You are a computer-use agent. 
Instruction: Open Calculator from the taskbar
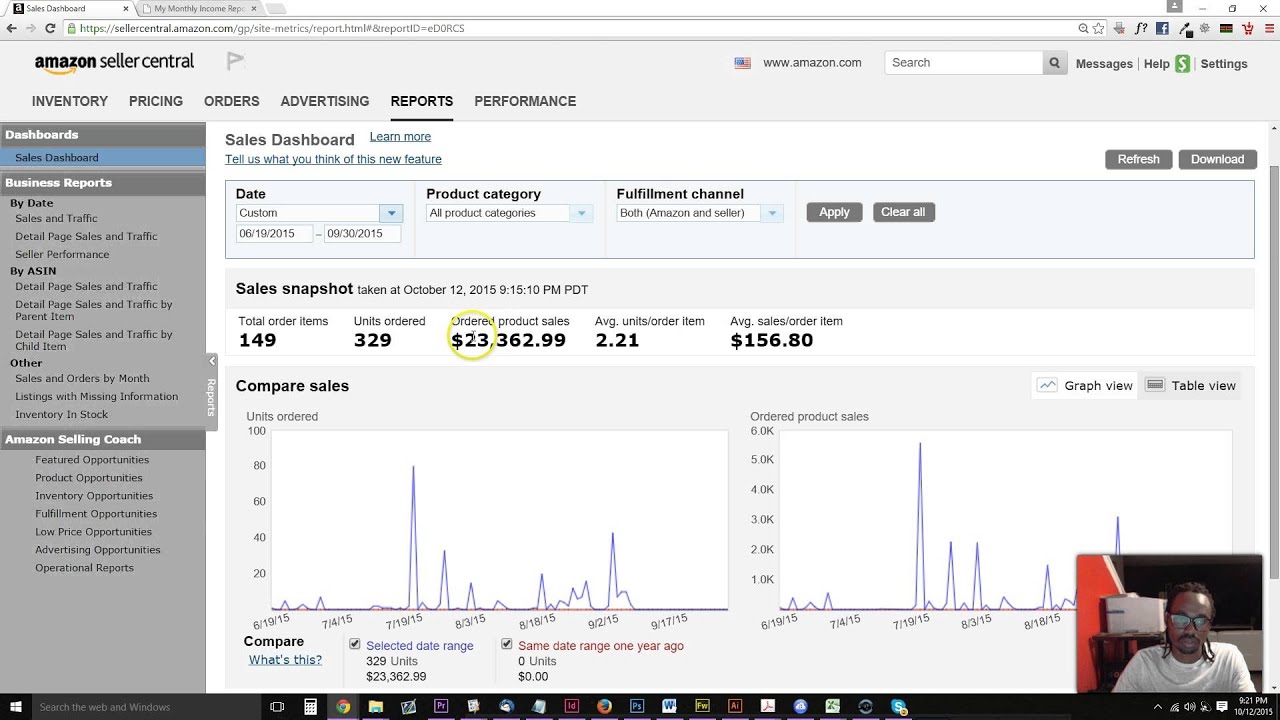pyautogui.click(x=310, y=707)
